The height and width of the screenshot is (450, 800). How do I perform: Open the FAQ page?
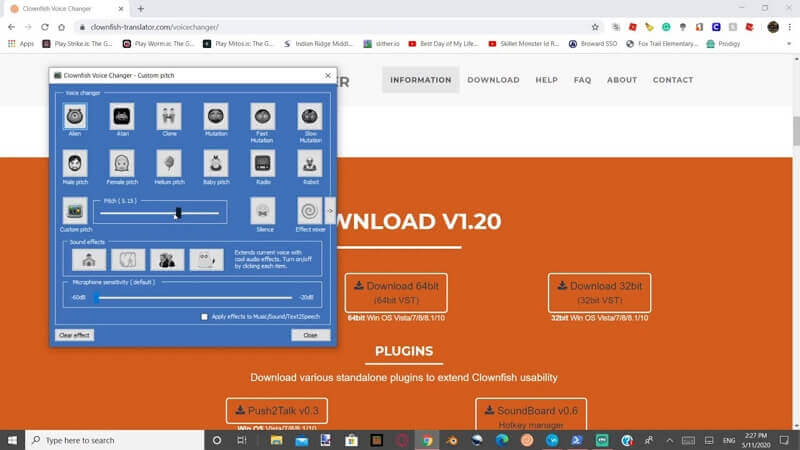point(582,80)
